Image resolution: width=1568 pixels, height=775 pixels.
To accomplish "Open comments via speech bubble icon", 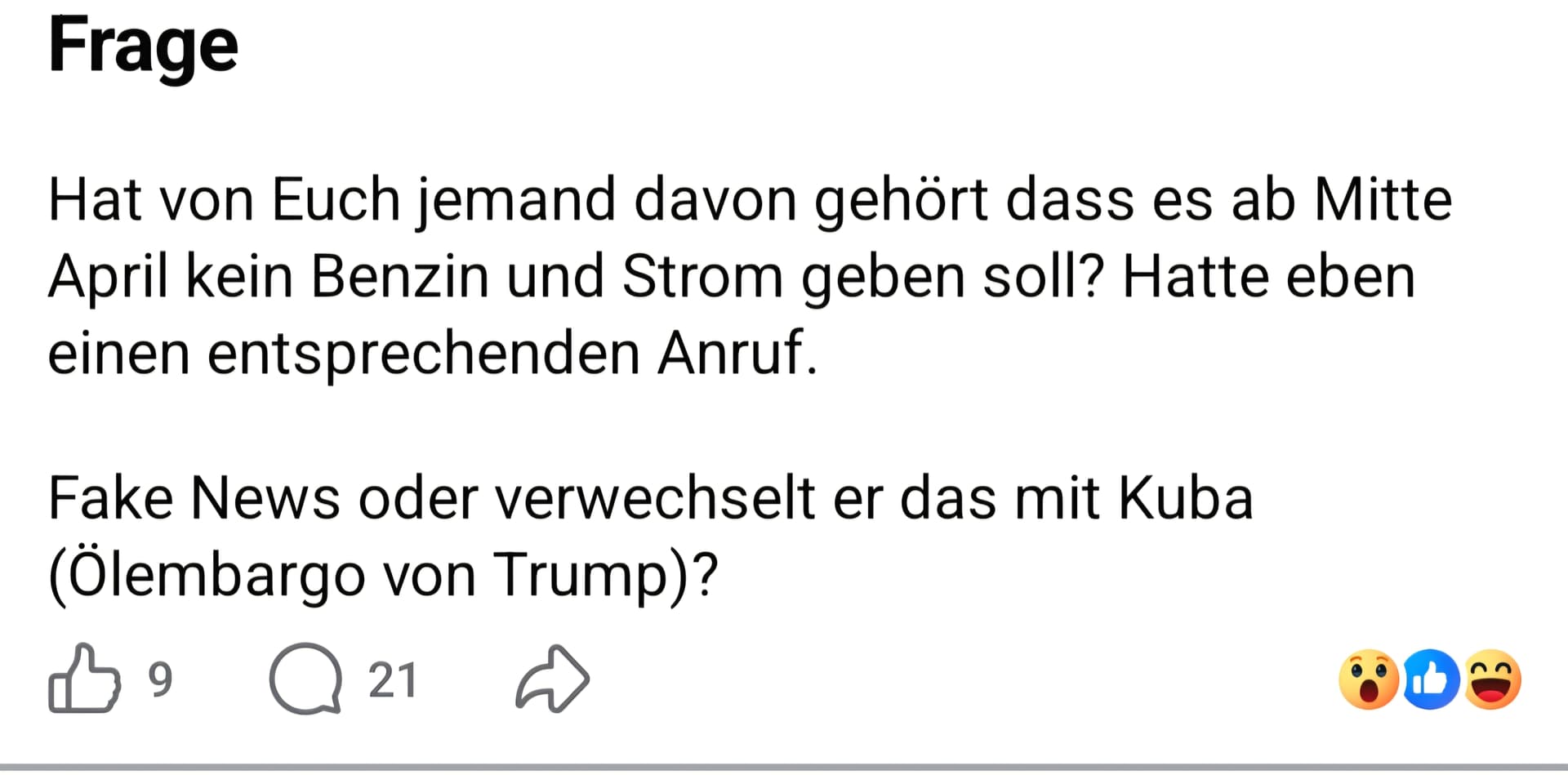I will pyautogui.click(x=305, y=679).
